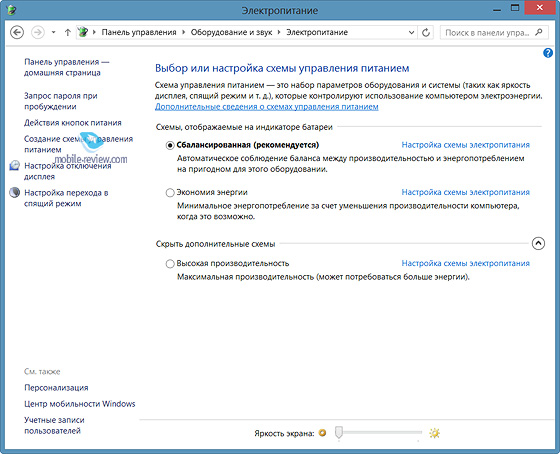Click the Панель управления breadcrumb

pyautogui.click(x=139, y=33)
